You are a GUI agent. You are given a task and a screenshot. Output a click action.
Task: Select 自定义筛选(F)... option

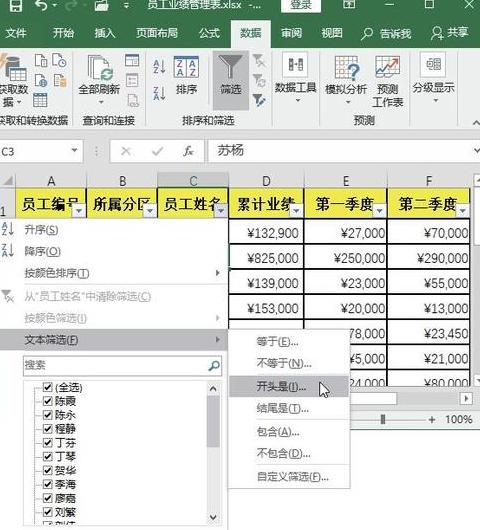coord(288,477)
